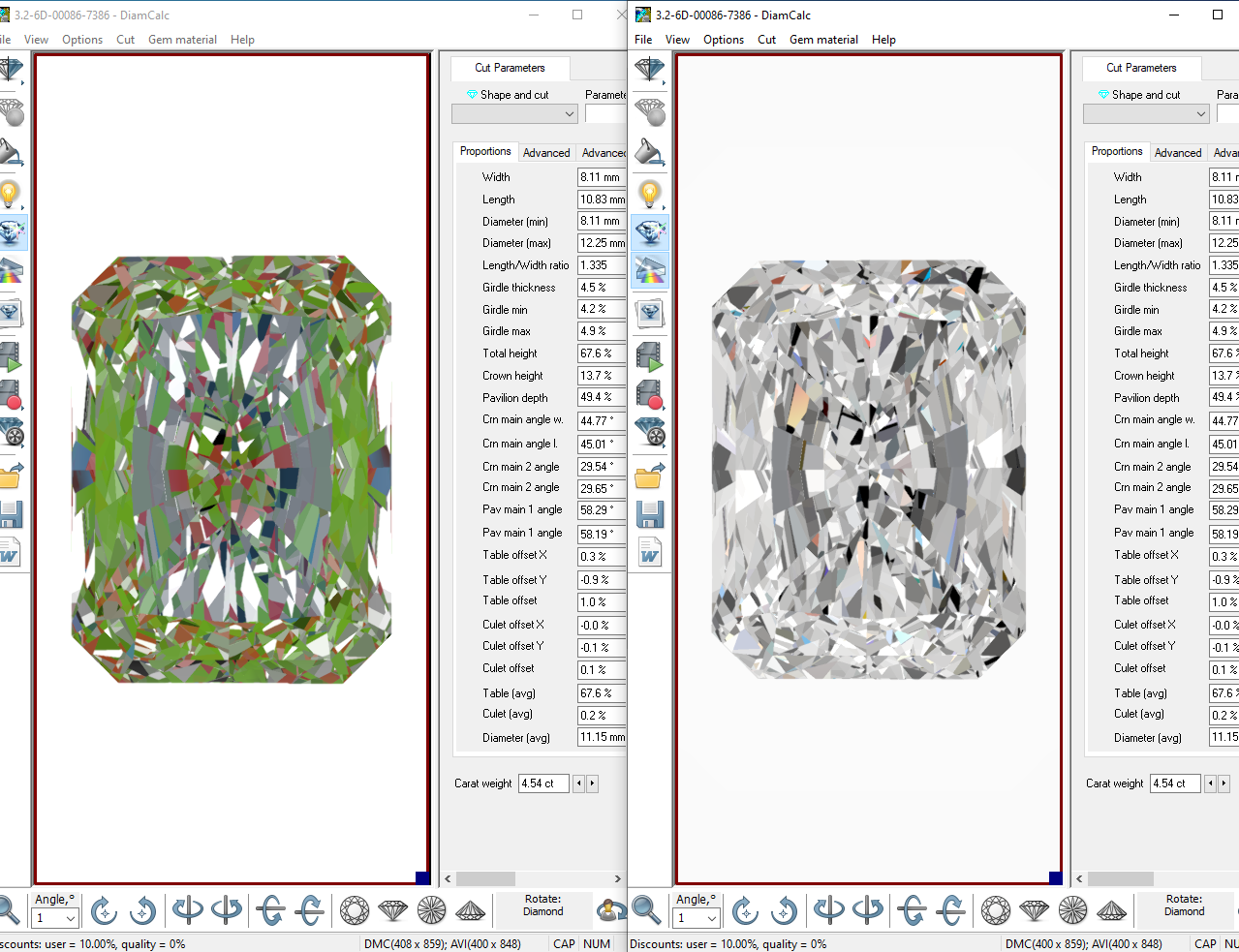Switch to Advanced tab in left window
The width and height of the screenshot is (1239, 952).
coord(546,153)
